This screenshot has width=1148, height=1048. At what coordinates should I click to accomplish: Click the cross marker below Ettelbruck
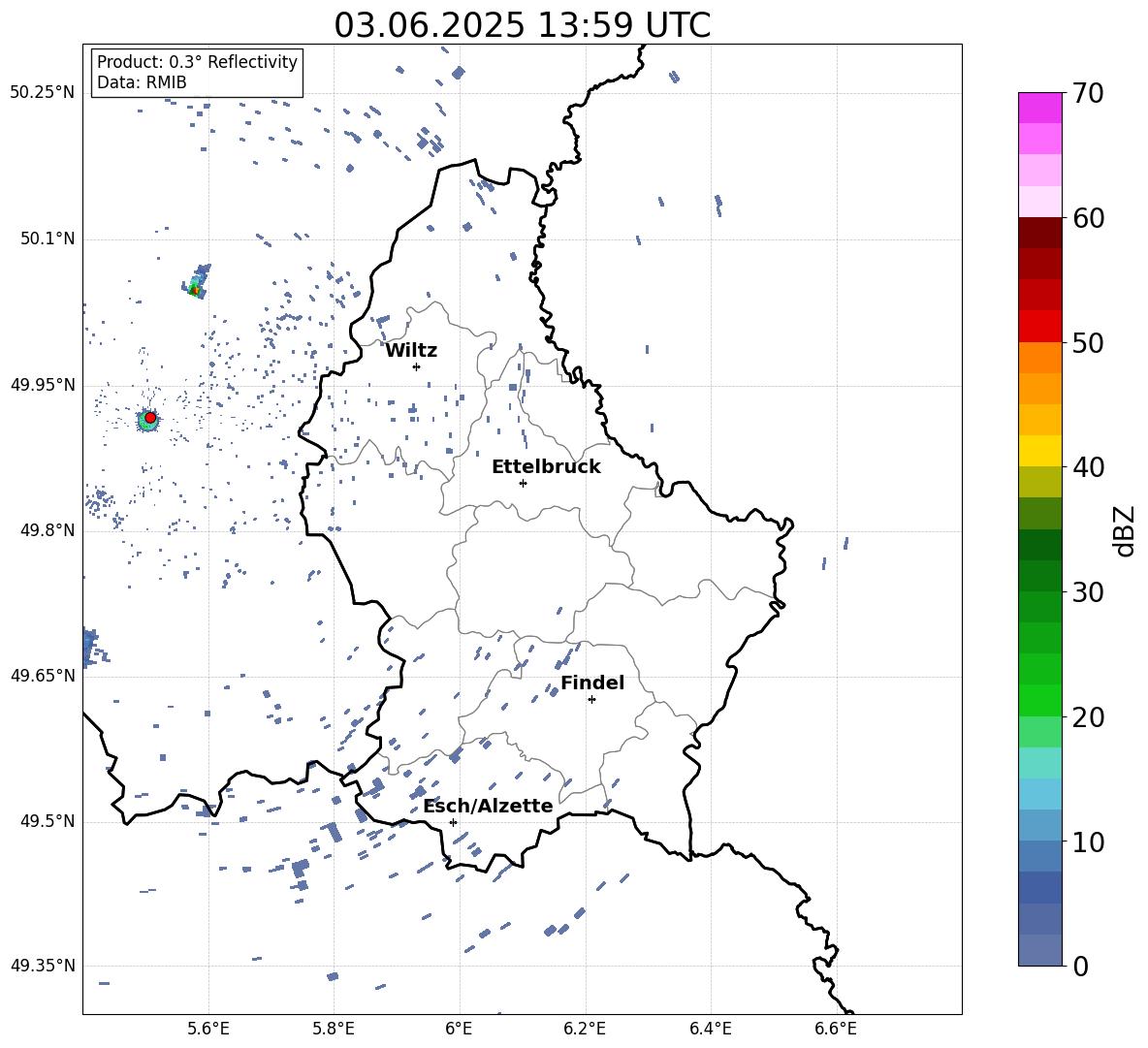[523, 483]
